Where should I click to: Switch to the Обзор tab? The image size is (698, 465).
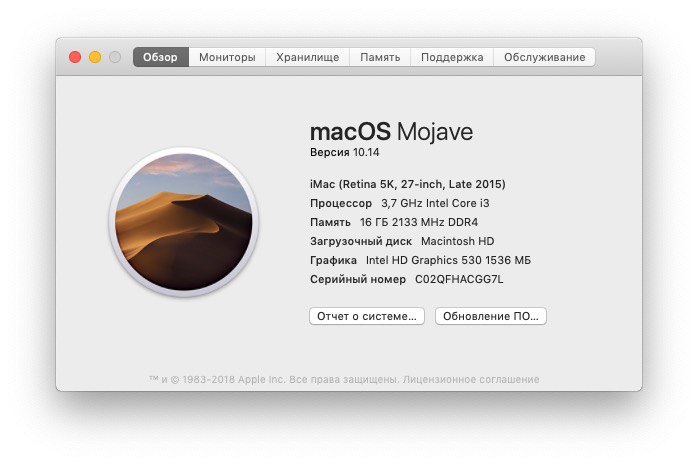161,57
